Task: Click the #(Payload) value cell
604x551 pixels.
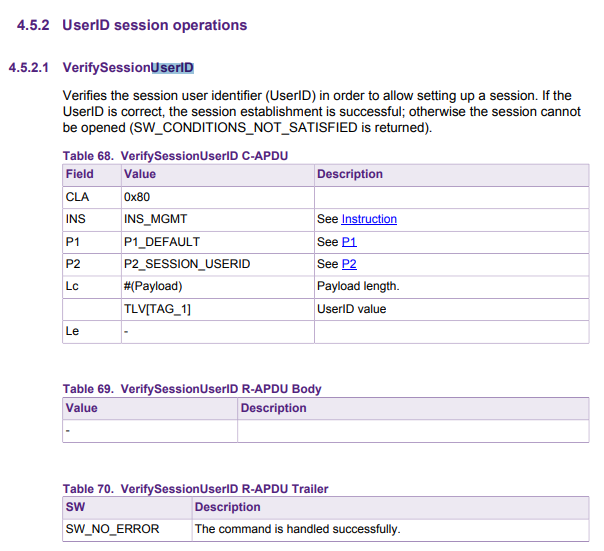Action: 153,286
